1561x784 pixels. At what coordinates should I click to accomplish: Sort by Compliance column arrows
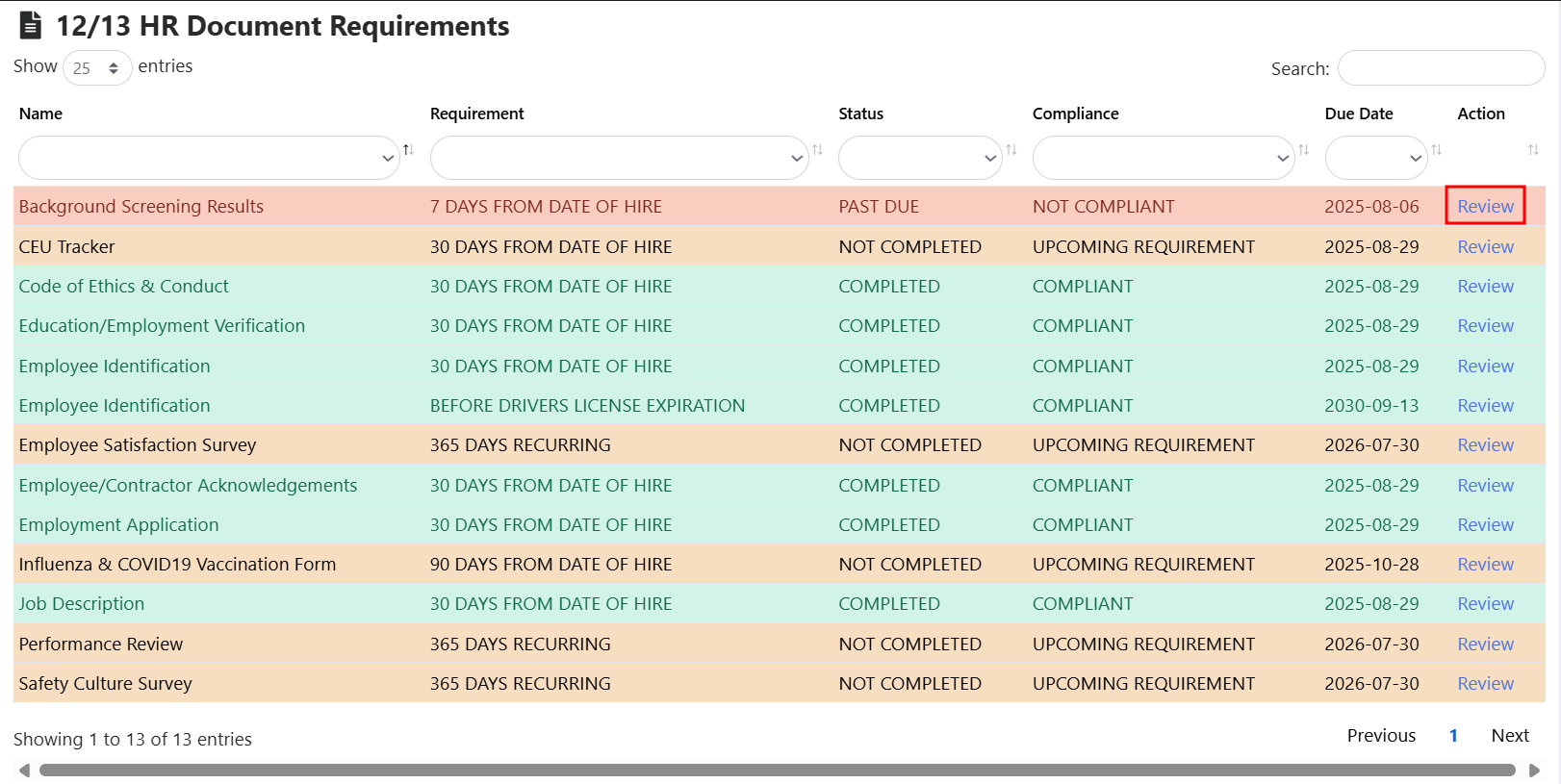(x=1304, y=150)
